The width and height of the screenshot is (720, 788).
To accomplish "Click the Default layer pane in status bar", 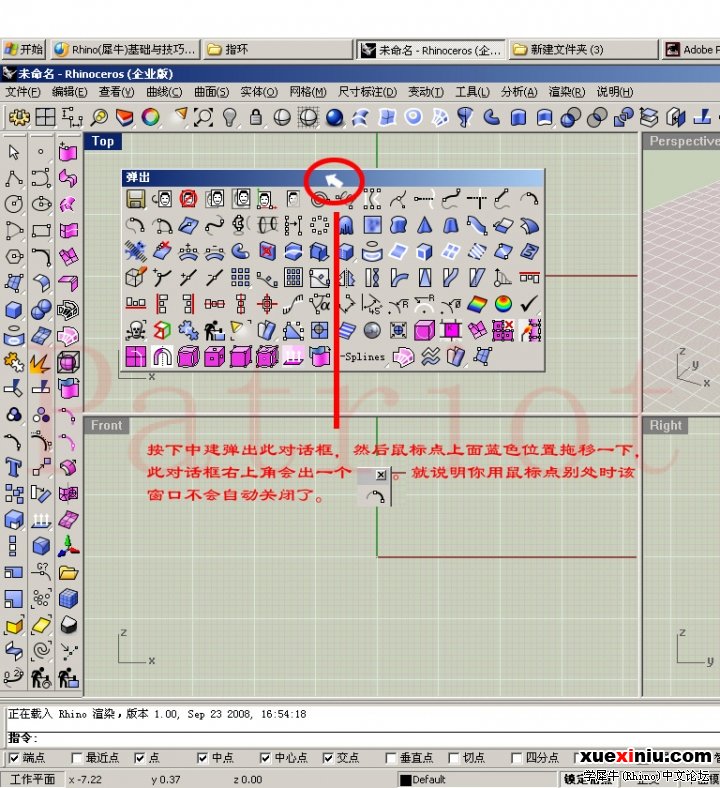I will 477,779.
